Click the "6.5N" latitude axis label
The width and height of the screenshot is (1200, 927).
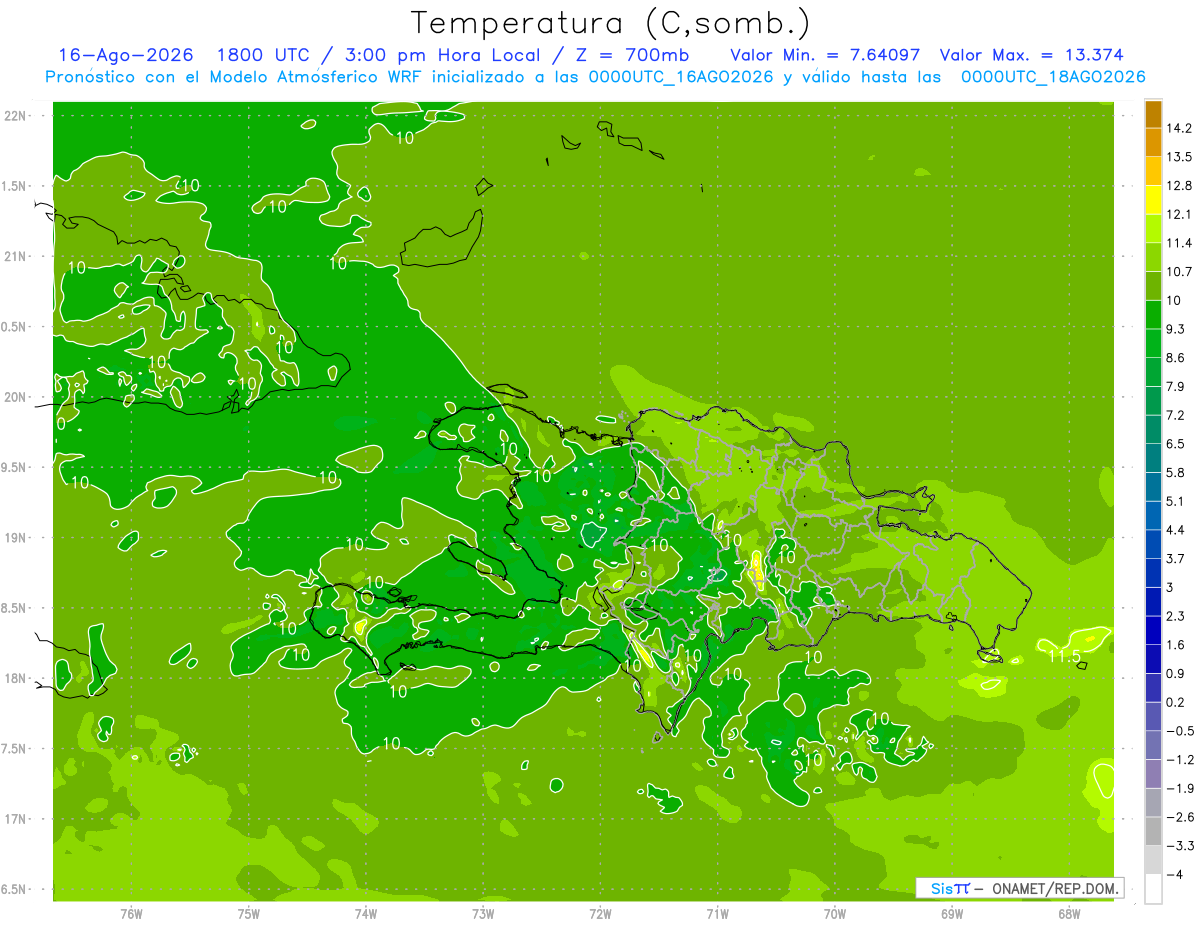[x=15, y=889]
